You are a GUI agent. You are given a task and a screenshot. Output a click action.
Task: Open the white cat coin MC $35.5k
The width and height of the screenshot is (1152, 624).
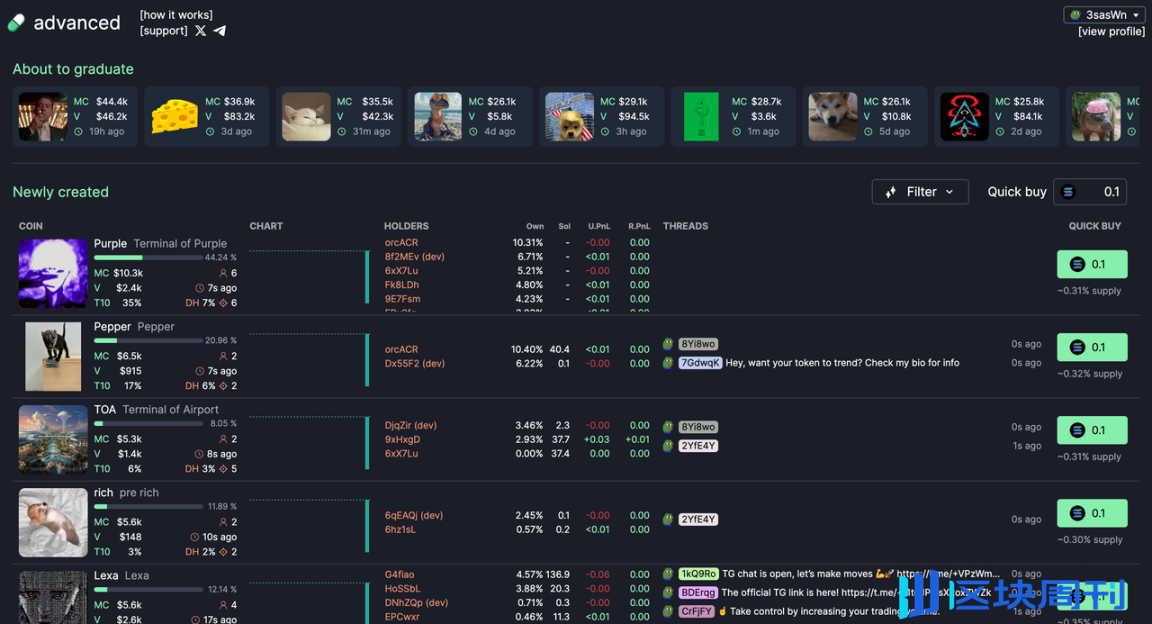pos(339,116)
